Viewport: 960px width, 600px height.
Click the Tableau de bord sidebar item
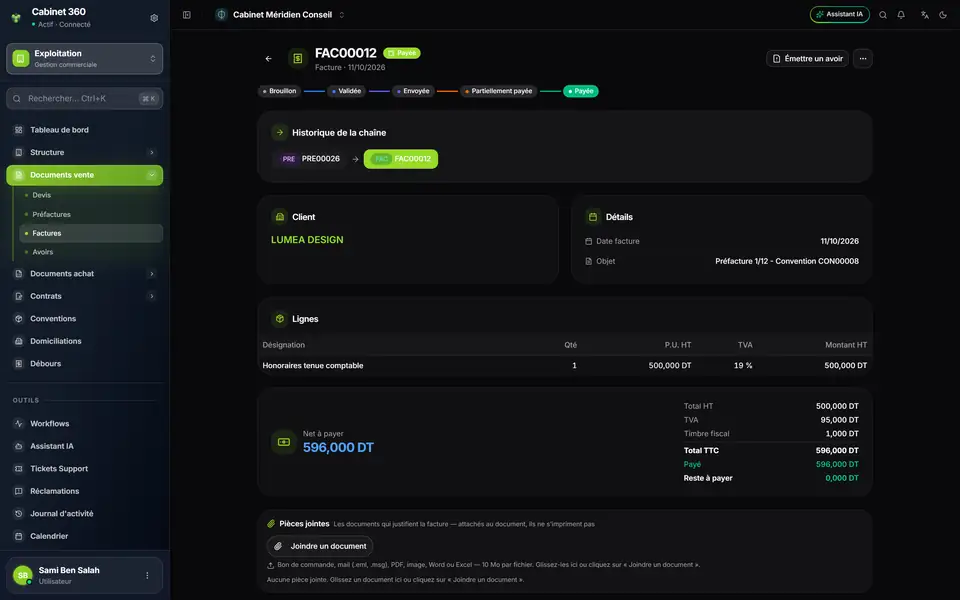[x=84, y=130]
